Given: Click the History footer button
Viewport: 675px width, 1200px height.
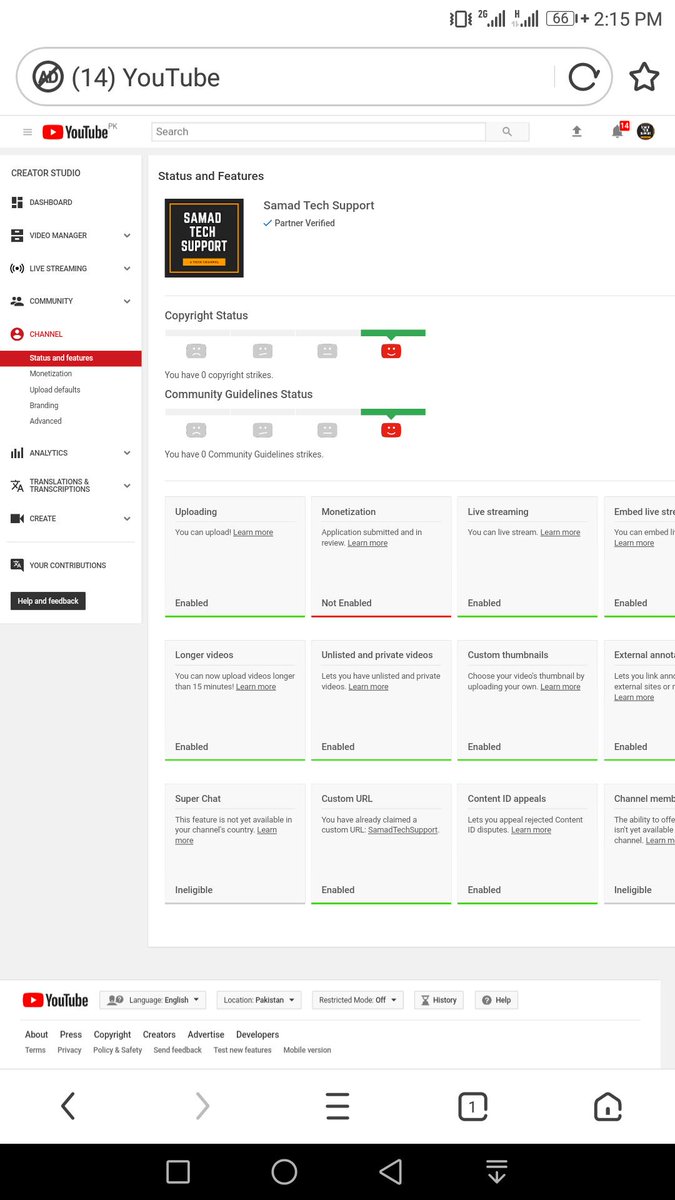Looking at the screenshot, I should (439, 1000).
